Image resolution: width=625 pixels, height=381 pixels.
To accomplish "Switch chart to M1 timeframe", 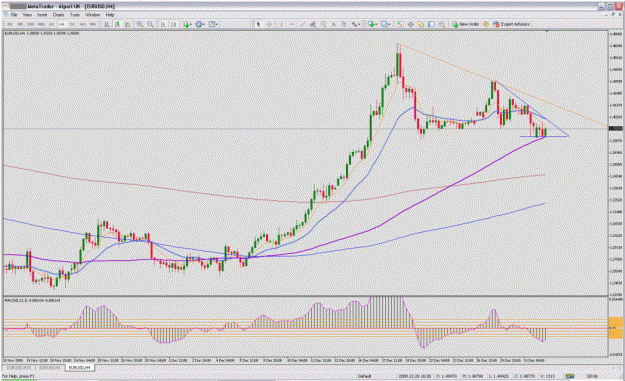I will (x=10, y=24).
